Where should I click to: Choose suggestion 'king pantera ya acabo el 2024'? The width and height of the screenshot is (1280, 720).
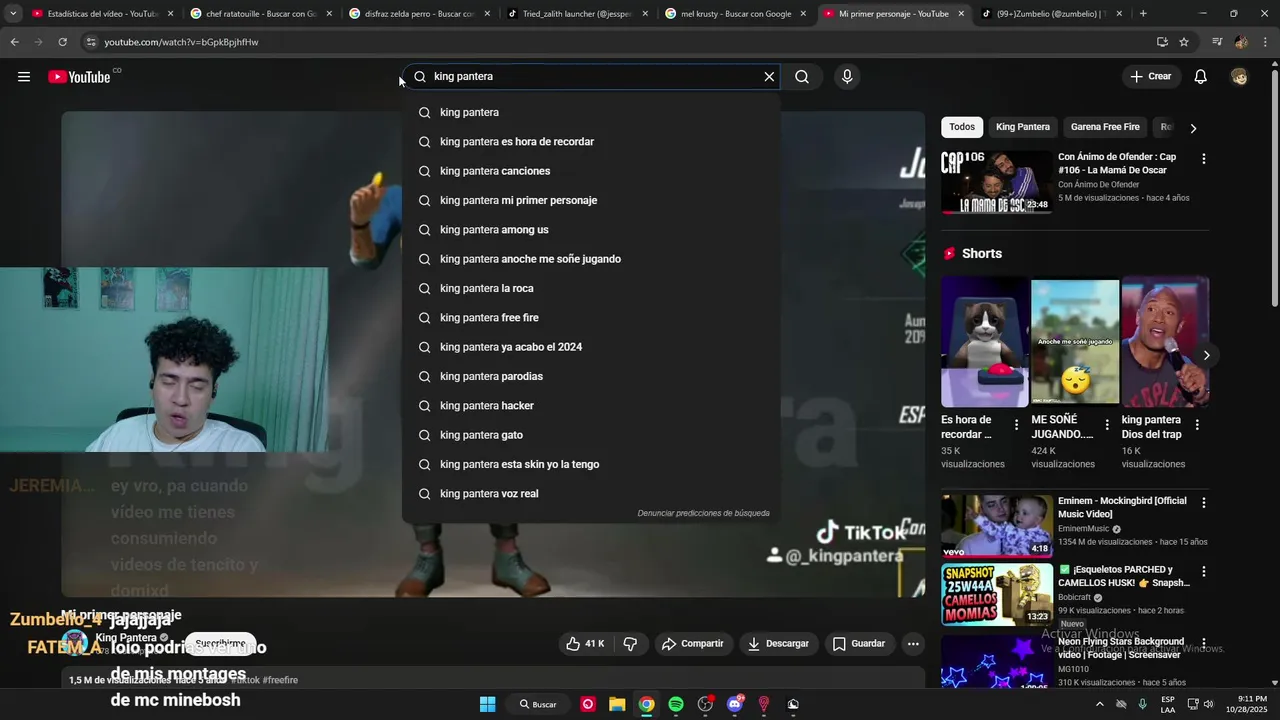pos(590,347)
